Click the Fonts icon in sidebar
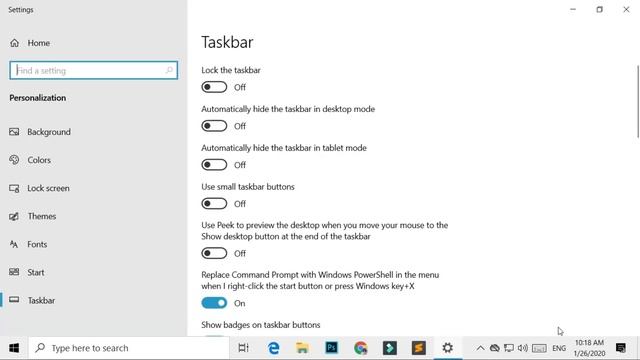The width and height of the screenshot is (640, 360). pos(14,244)
